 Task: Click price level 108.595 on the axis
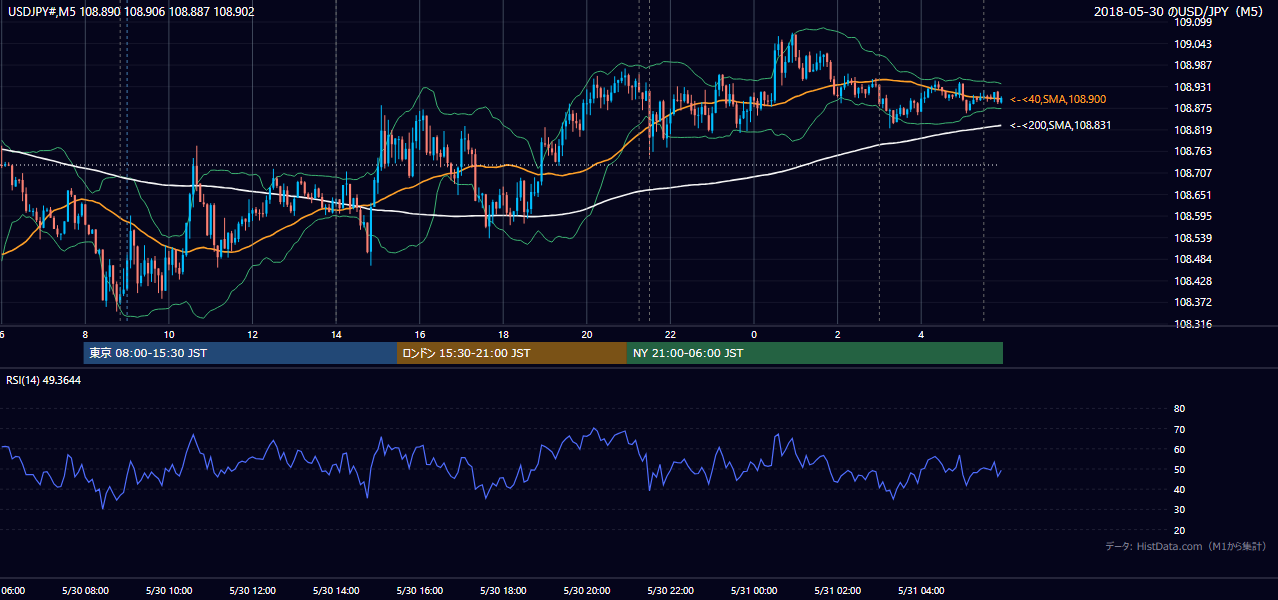pyautogui.click(x=1193, y=216)
